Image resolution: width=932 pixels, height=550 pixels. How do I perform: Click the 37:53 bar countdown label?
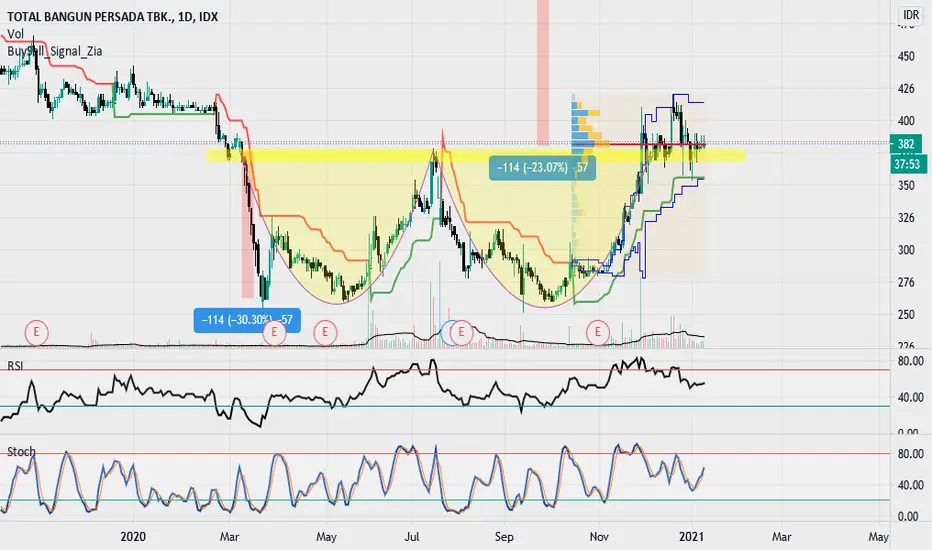point(908,164)
